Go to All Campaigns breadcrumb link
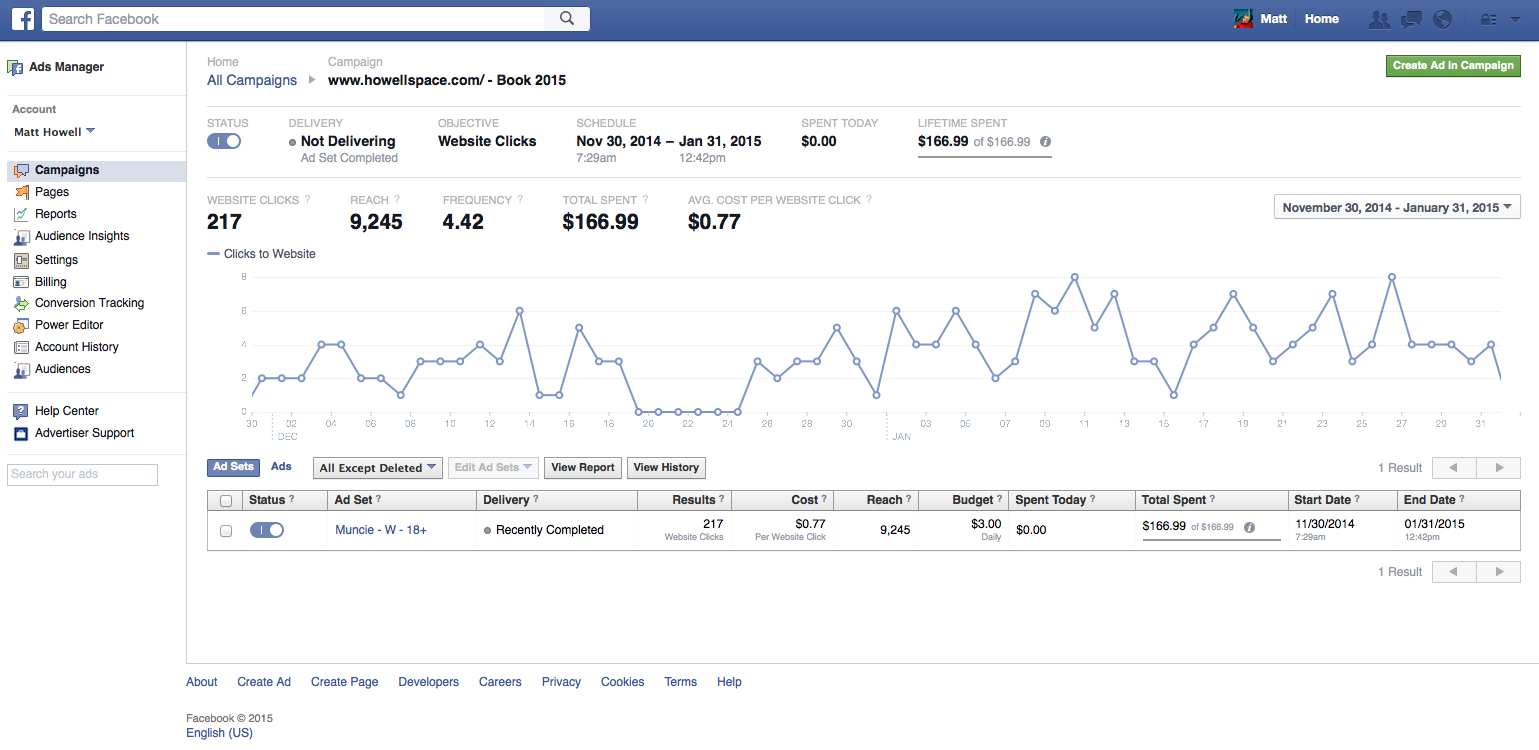Viewport: 1539px width, 750px height. 252,80
